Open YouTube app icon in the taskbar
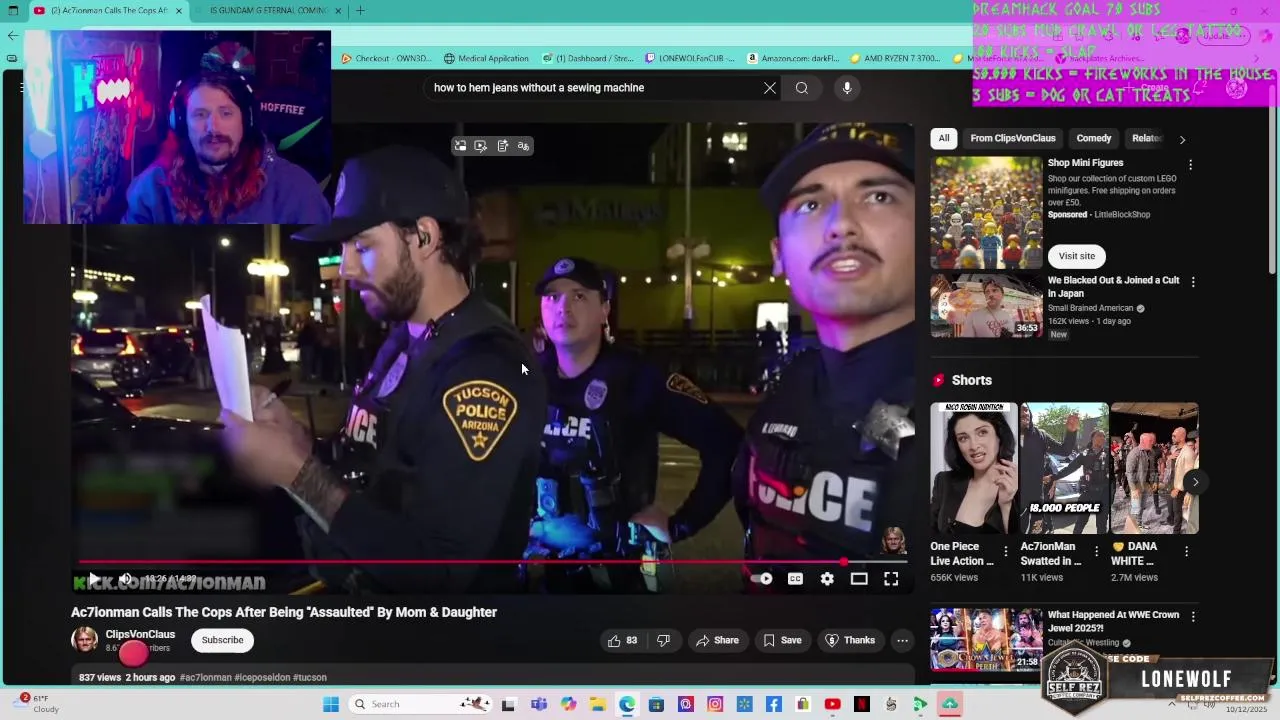 [832, 704]
